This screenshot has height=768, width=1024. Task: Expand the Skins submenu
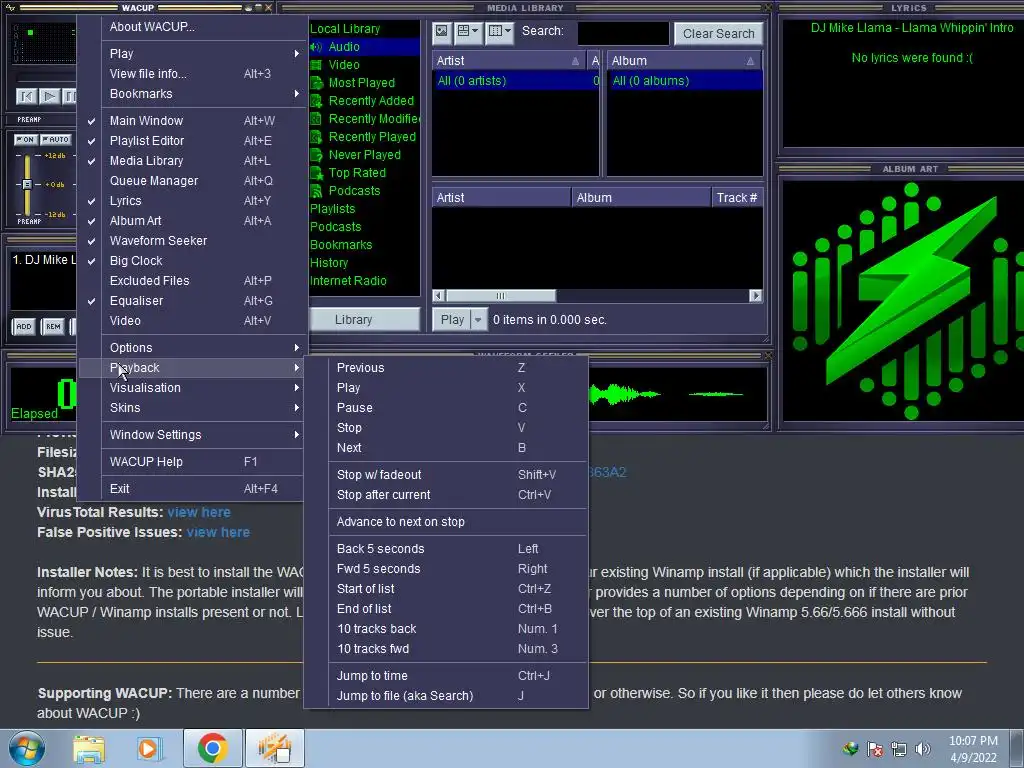[193, 408]
